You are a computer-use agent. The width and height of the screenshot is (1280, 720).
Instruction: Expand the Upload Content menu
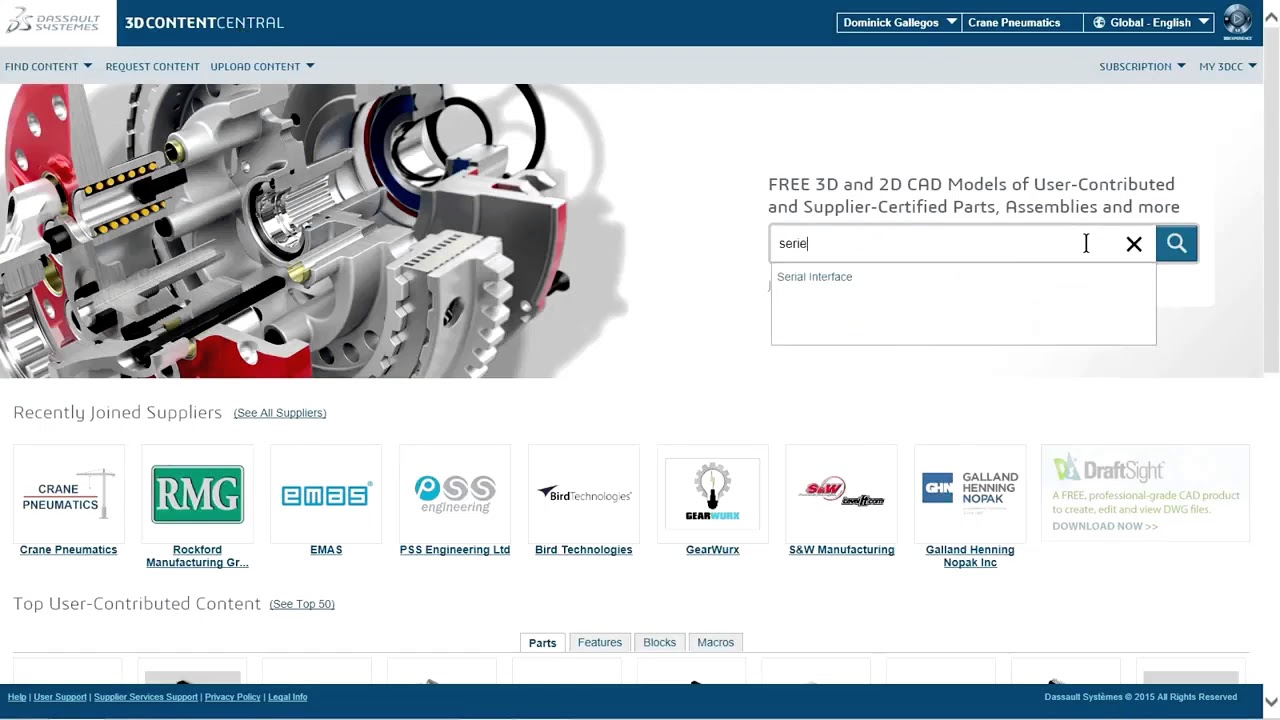262,66
